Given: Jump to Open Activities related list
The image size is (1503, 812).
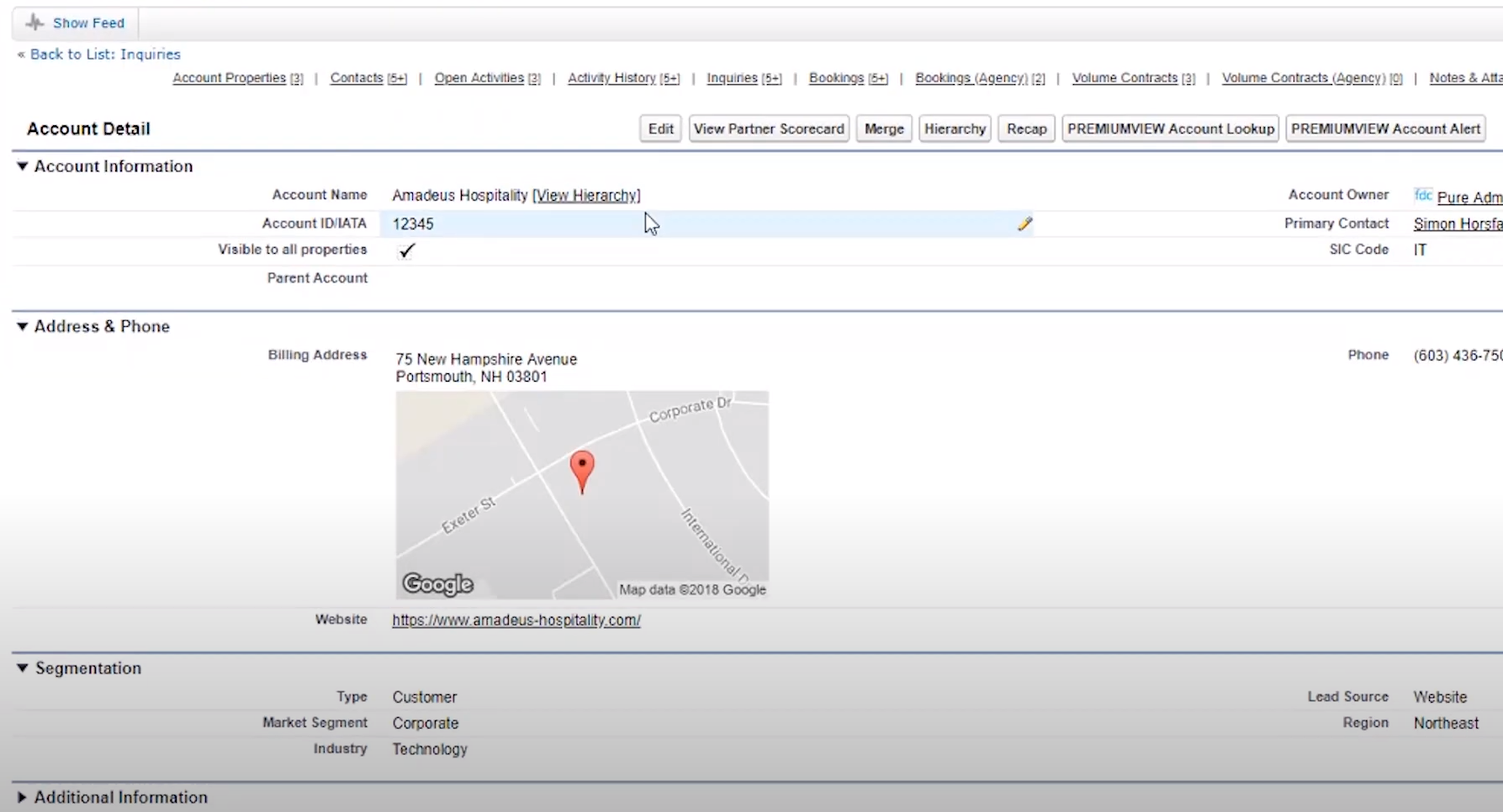Looking at the screenshot, I should click(488, 78).
